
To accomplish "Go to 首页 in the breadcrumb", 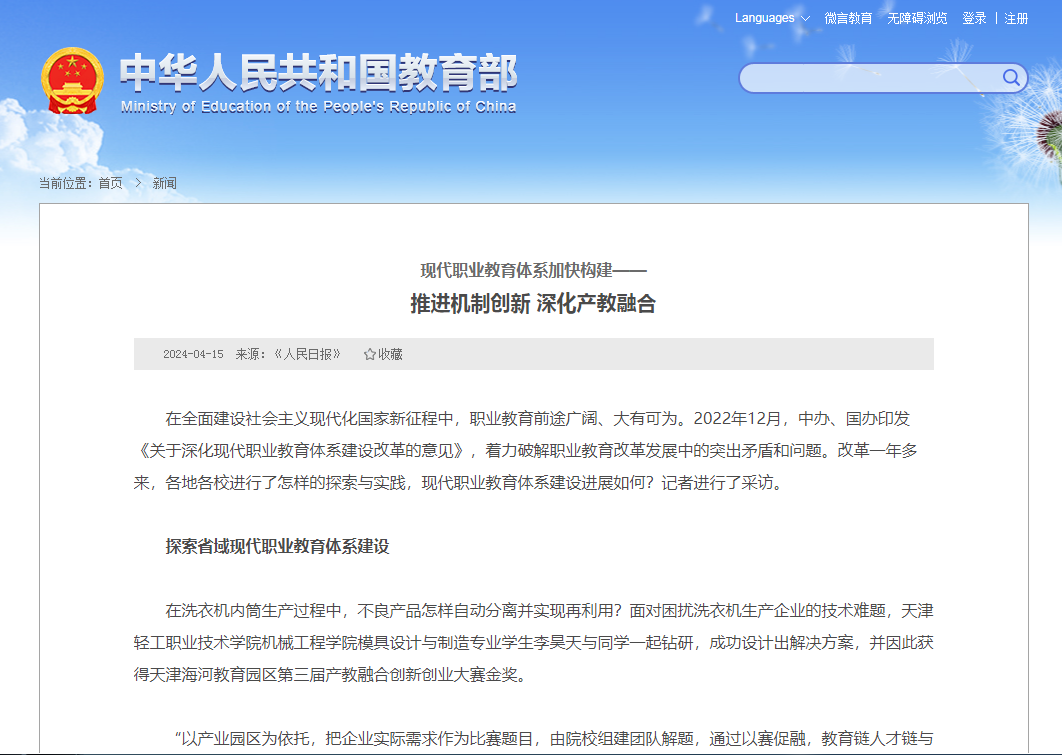I will click(110, 183).
